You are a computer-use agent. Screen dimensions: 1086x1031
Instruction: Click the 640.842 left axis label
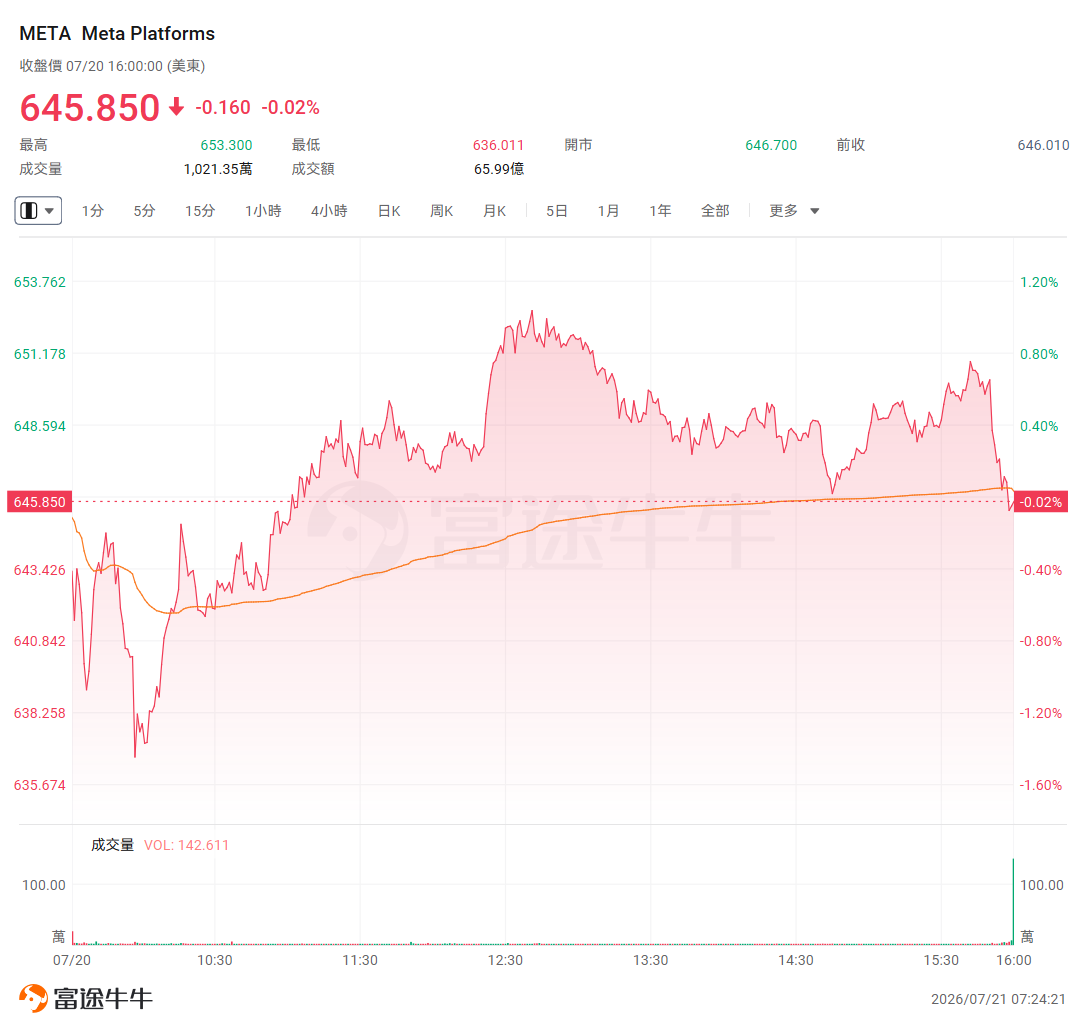coord(39,641)
